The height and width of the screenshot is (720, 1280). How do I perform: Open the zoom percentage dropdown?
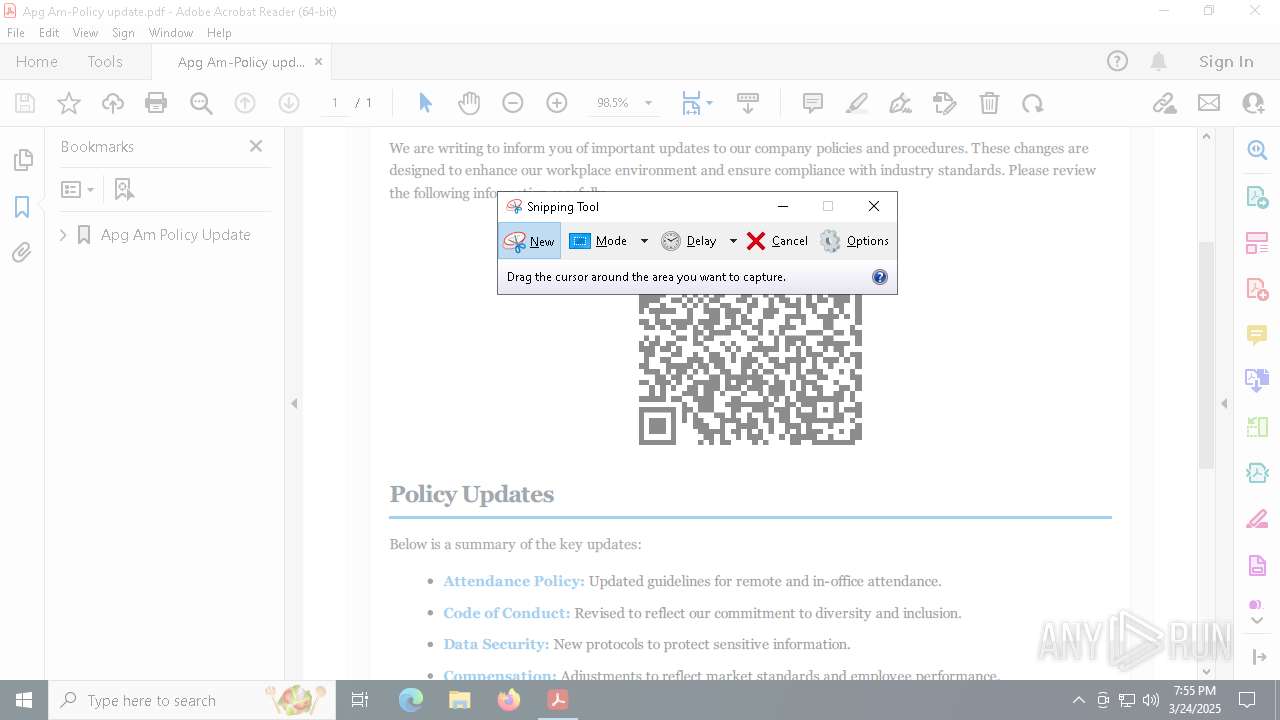(648, 103)
